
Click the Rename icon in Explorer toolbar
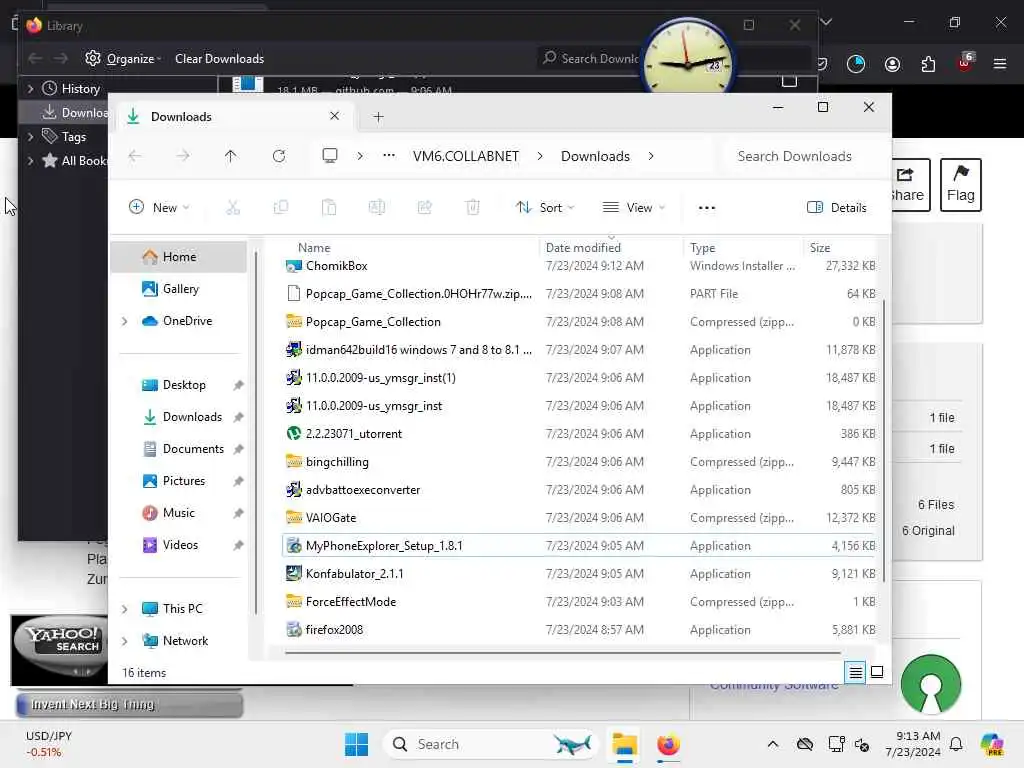point(377,208)
